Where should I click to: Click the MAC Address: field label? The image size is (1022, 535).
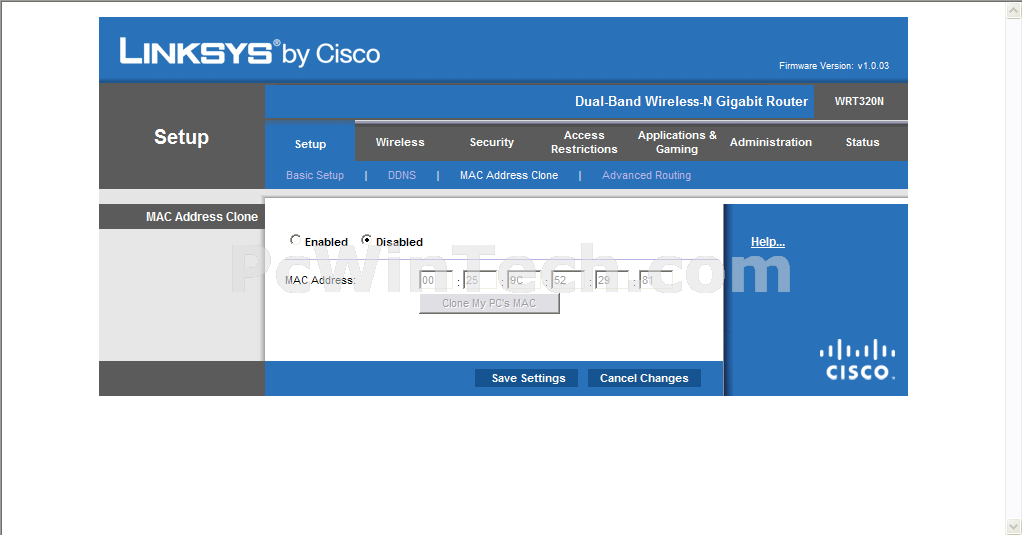[x=320, y=280]
